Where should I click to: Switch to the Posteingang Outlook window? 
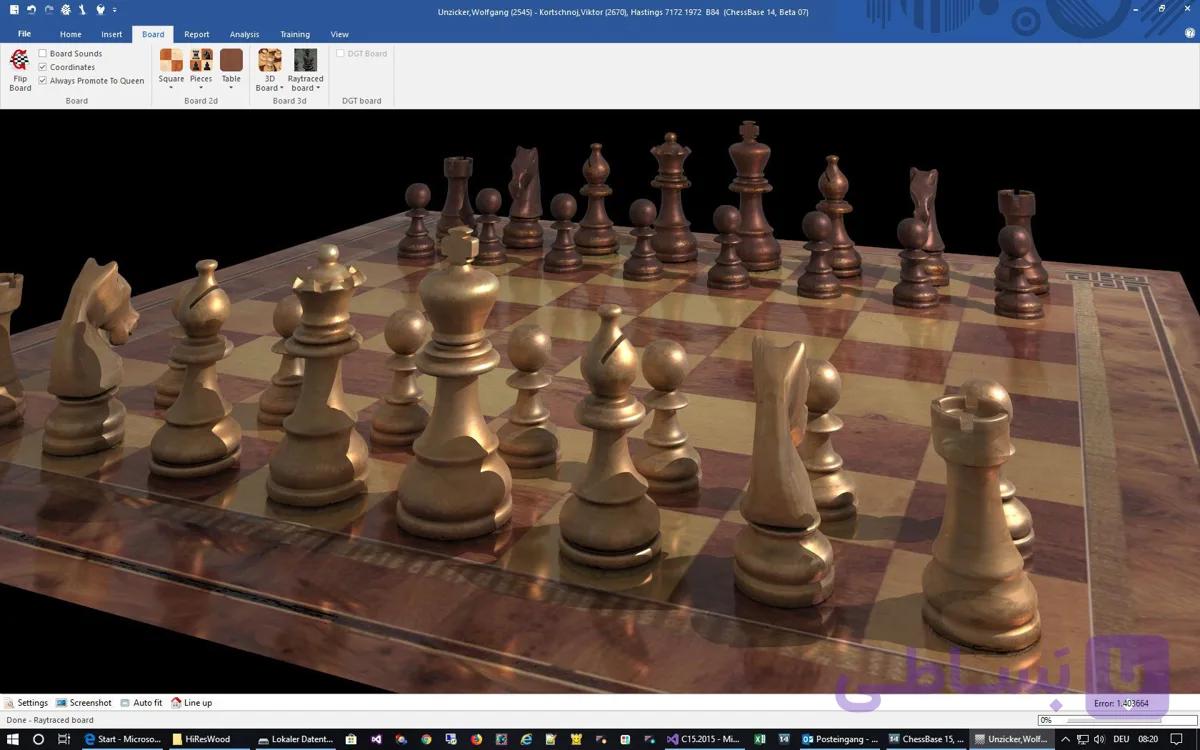(x=840, y=739)
